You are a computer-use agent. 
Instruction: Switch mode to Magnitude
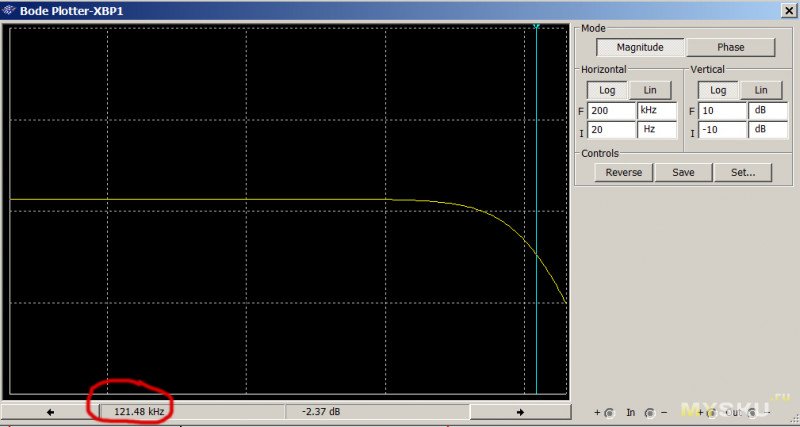pyautogui.click(x=640, y=47)
